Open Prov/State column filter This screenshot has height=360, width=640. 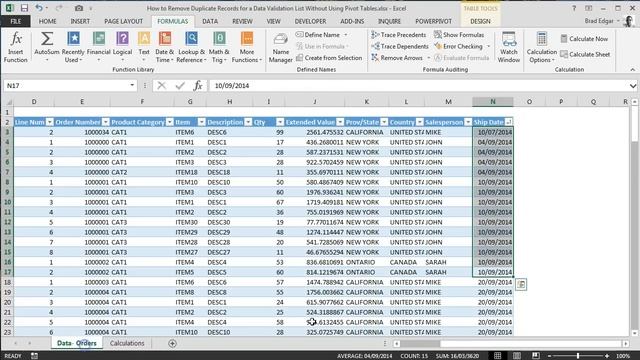click(x=384, y=122)
